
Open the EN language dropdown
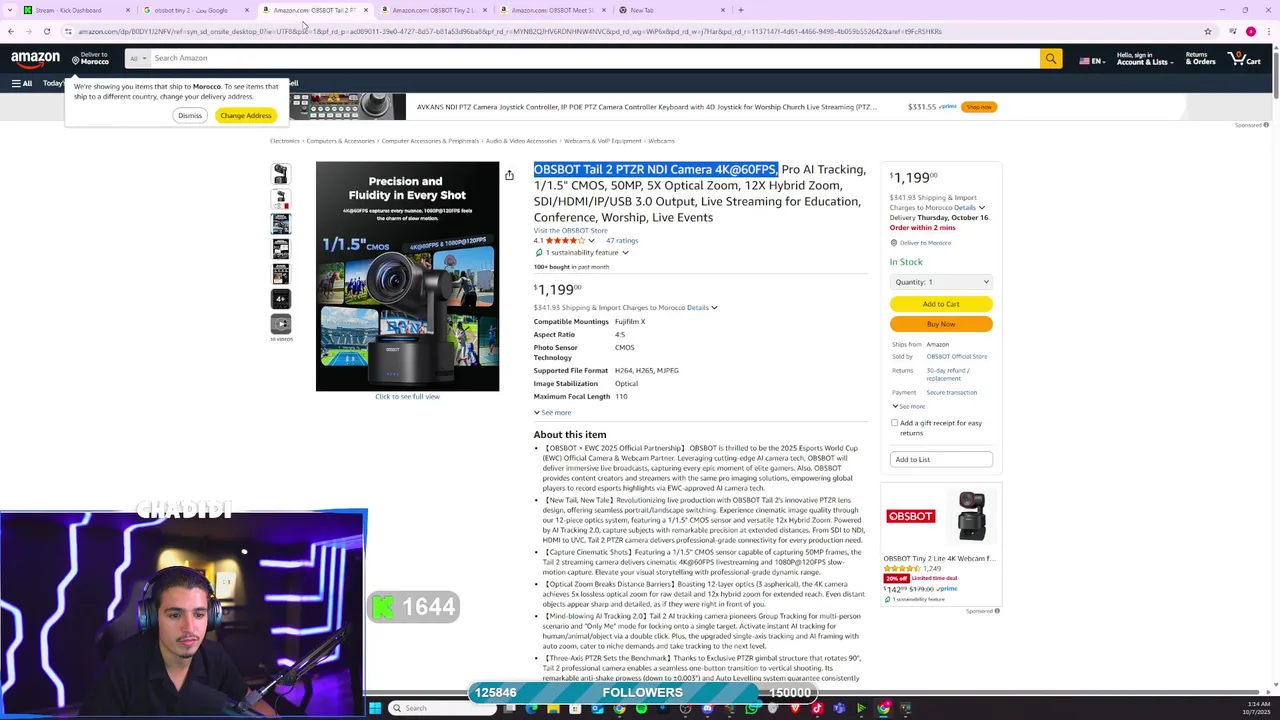click(x=1091, y=60)
